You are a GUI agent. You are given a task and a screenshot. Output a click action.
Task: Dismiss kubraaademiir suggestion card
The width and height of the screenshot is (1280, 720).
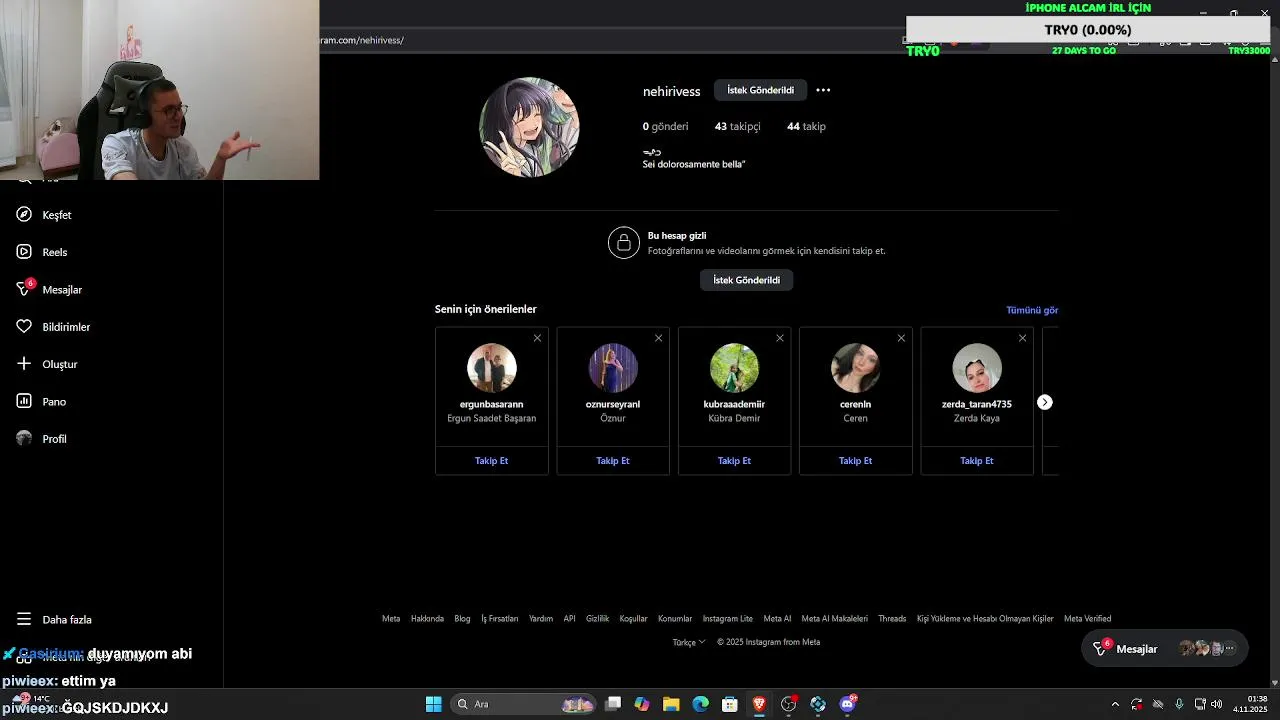780,338
